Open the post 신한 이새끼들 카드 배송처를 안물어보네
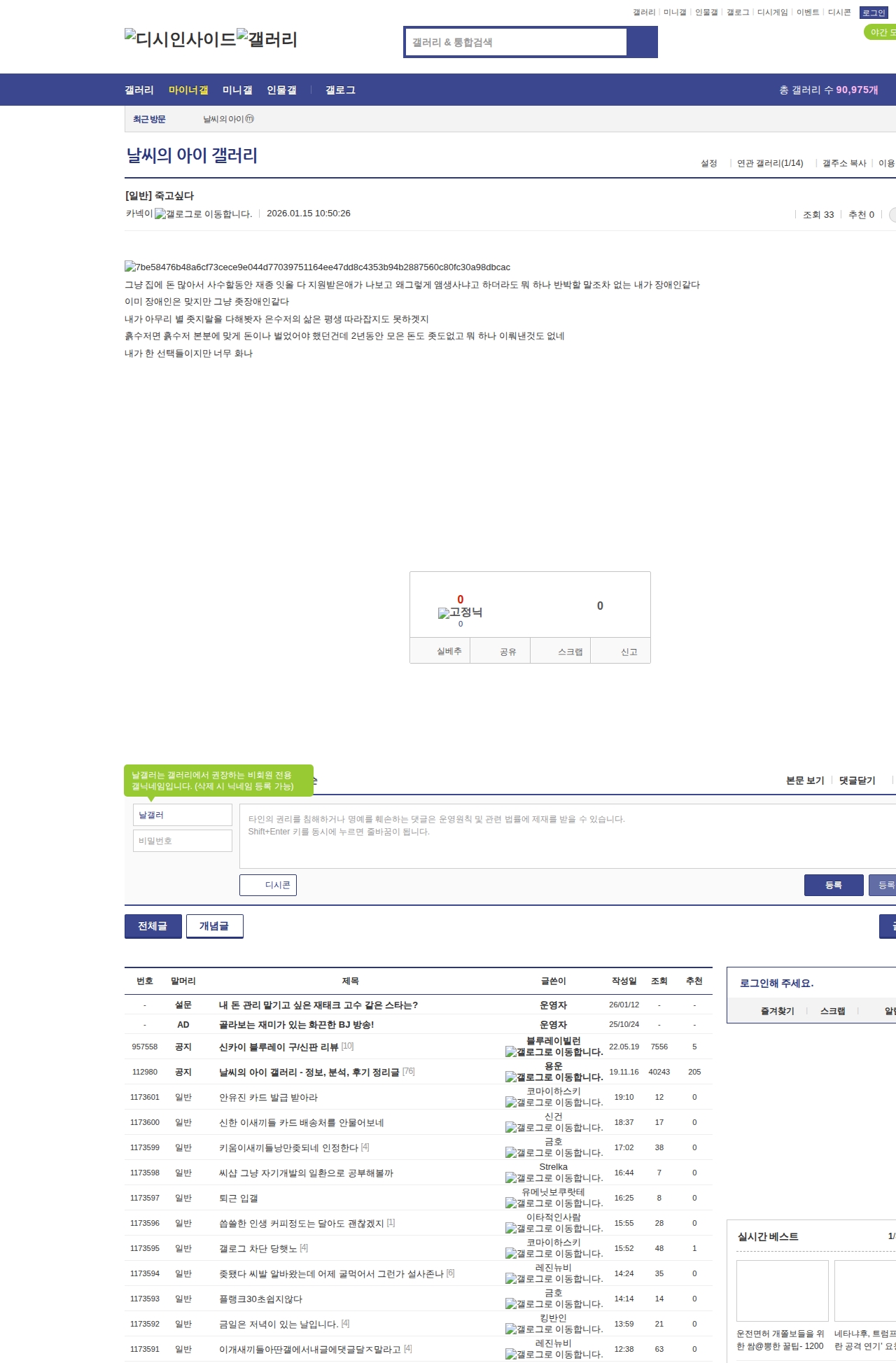Screen dimensions: 896x1363 coord(302,1122)
